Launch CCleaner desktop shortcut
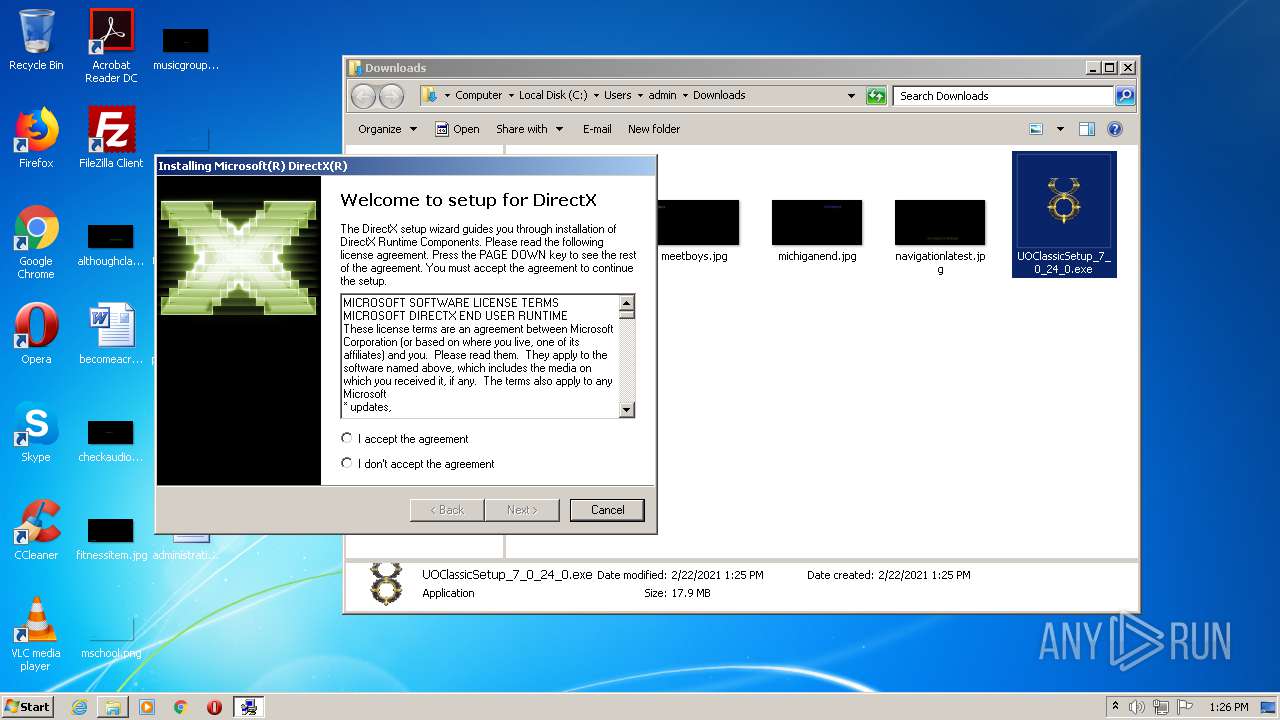The height and width of the screenshot is (720, 1280). [x=36, y=530]
